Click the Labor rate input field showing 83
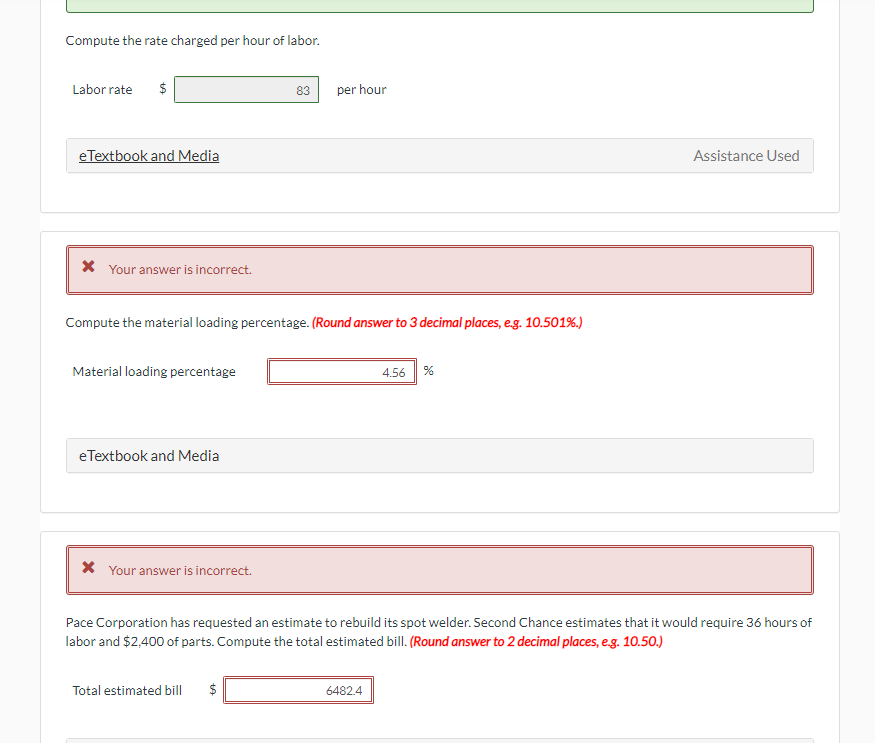The height and width of the screenshot is (743, 875). [246, 89]
